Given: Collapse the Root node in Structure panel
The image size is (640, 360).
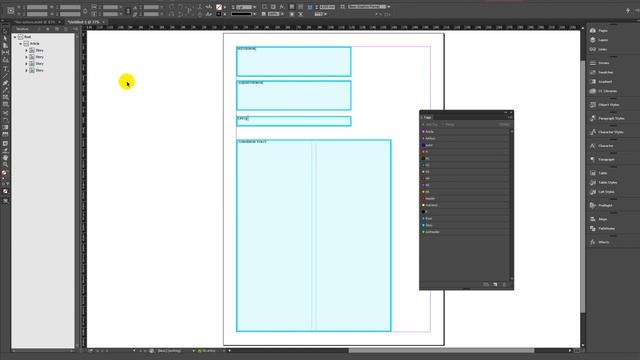Looking at the screenshot, I should point(15,37).
